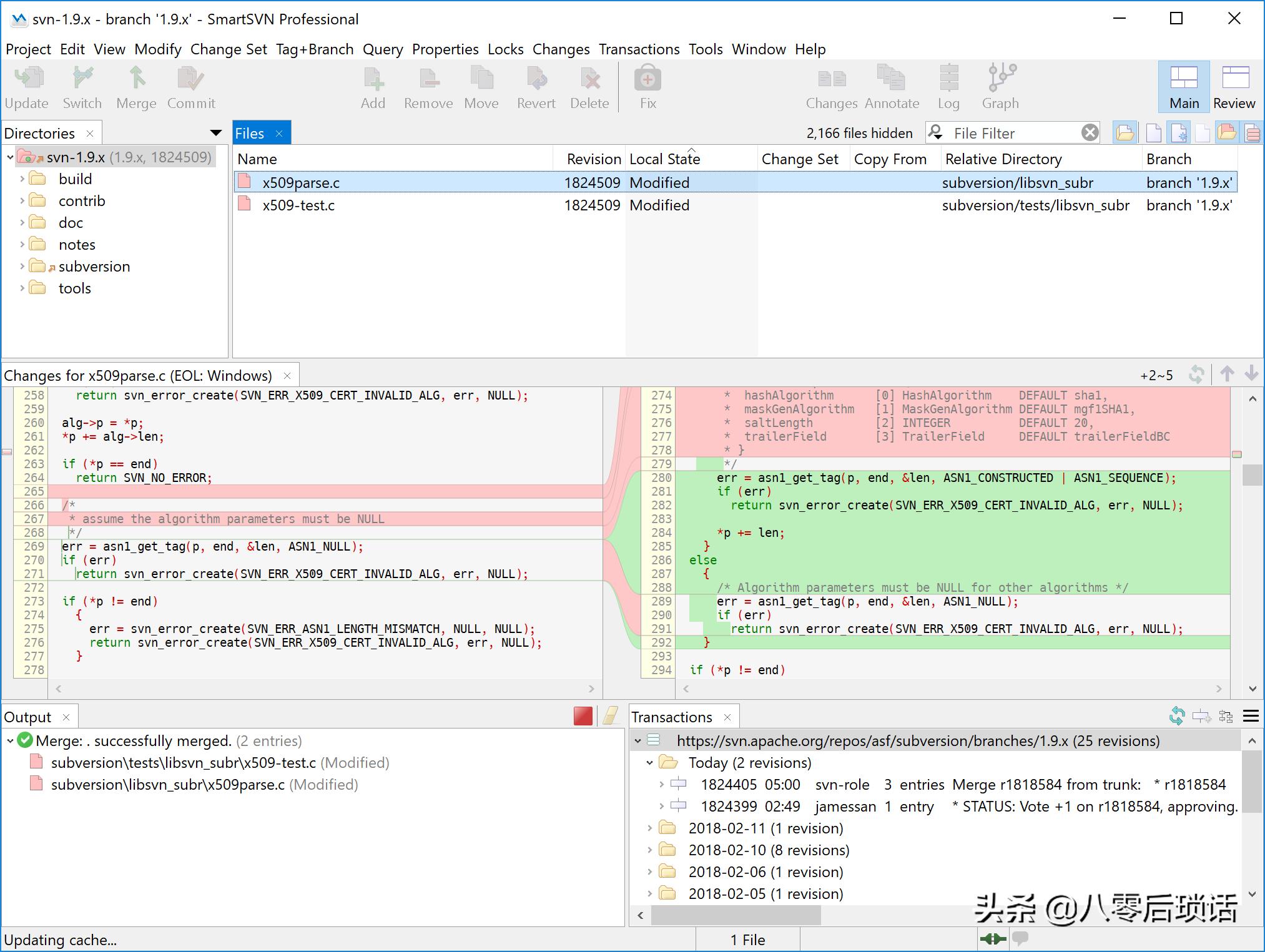Sort files by Local State column

coord(664,159)
